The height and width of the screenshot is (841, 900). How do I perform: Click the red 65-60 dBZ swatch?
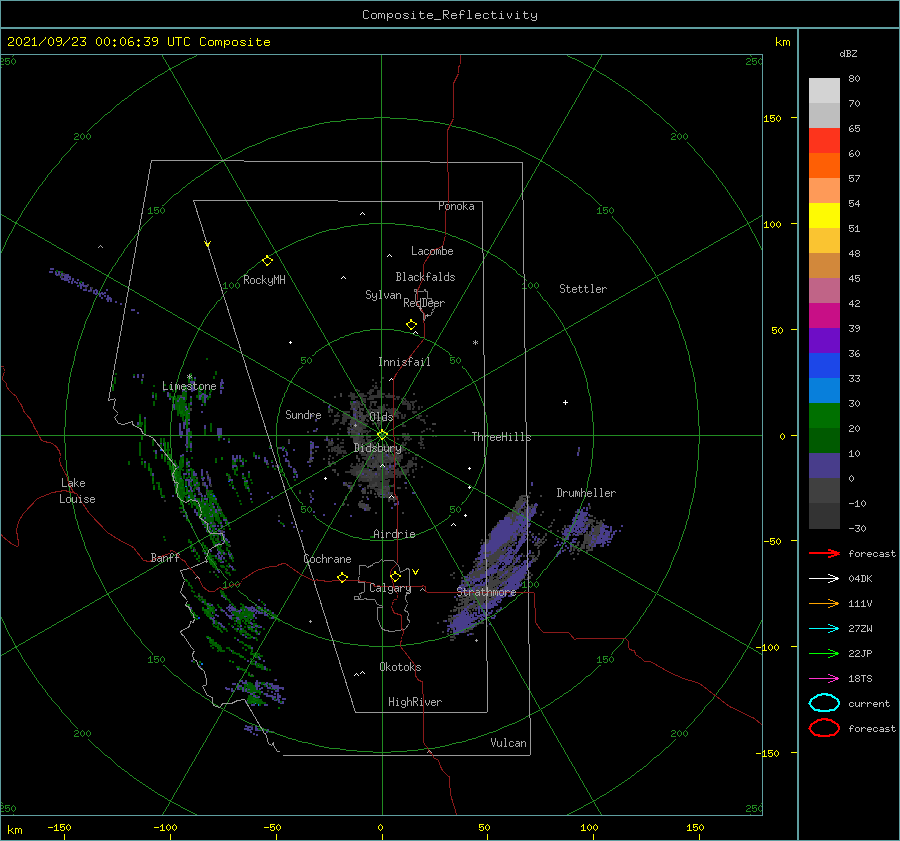[824, 141]
